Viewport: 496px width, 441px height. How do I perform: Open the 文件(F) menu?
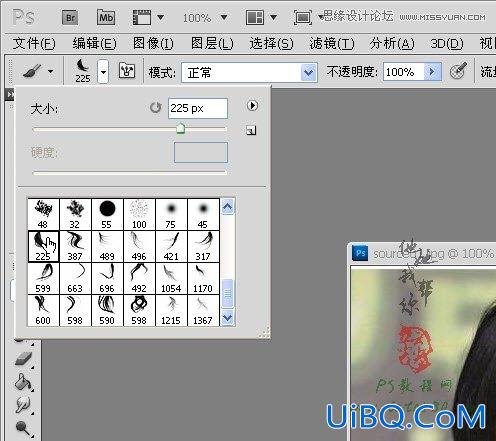coord(34,44)
